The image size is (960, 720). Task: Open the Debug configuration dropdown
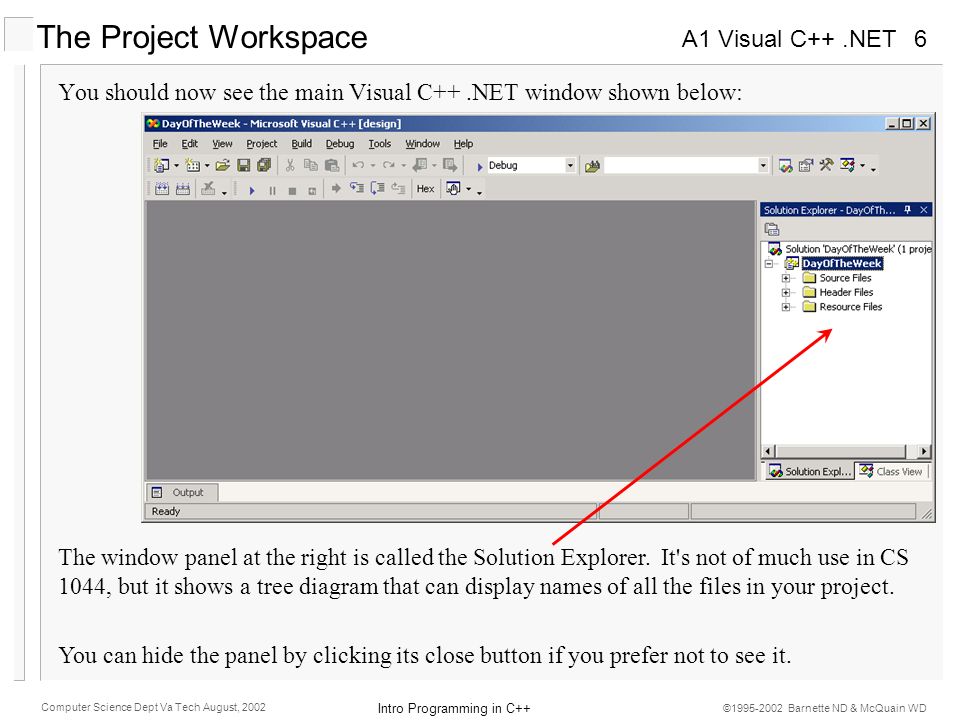click(x=570, y=165)
